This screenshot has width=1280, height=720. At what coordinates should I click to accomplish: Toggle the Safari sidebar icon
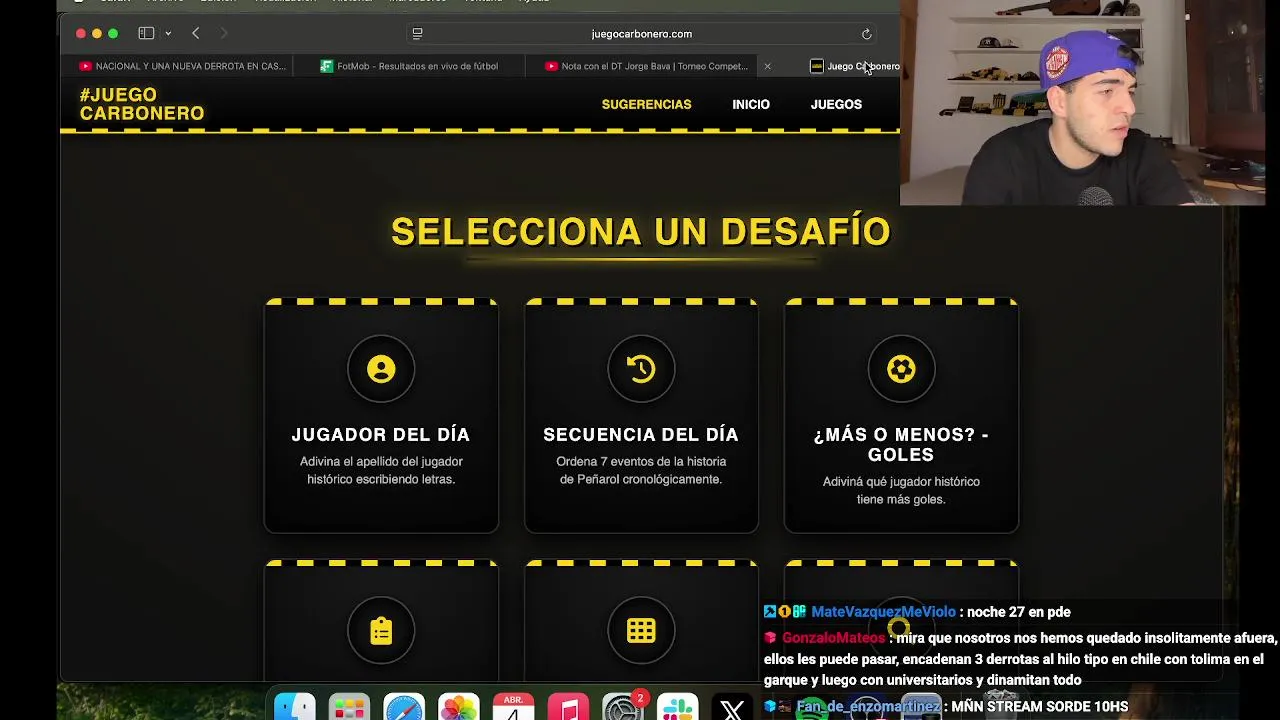click(x=146, y=33)
